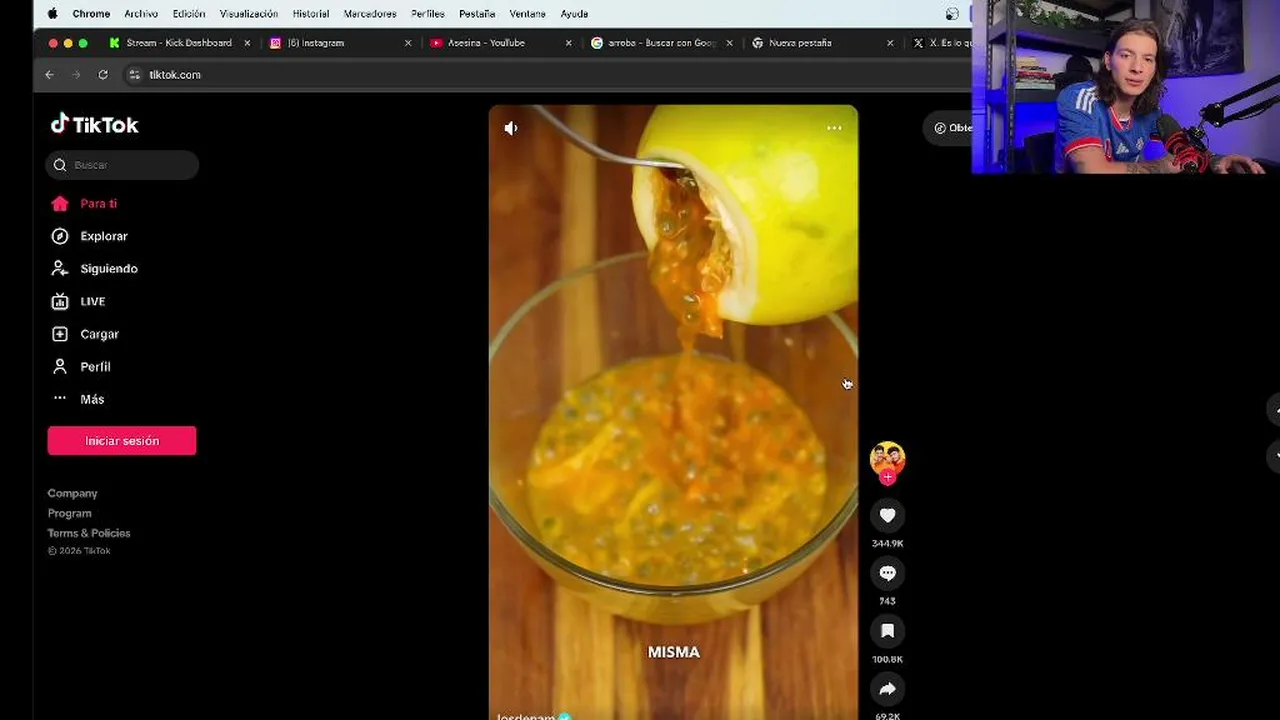Close the Google search tab
The height and width of the screenshot is (720, 1280).
(x=729, y=43)
